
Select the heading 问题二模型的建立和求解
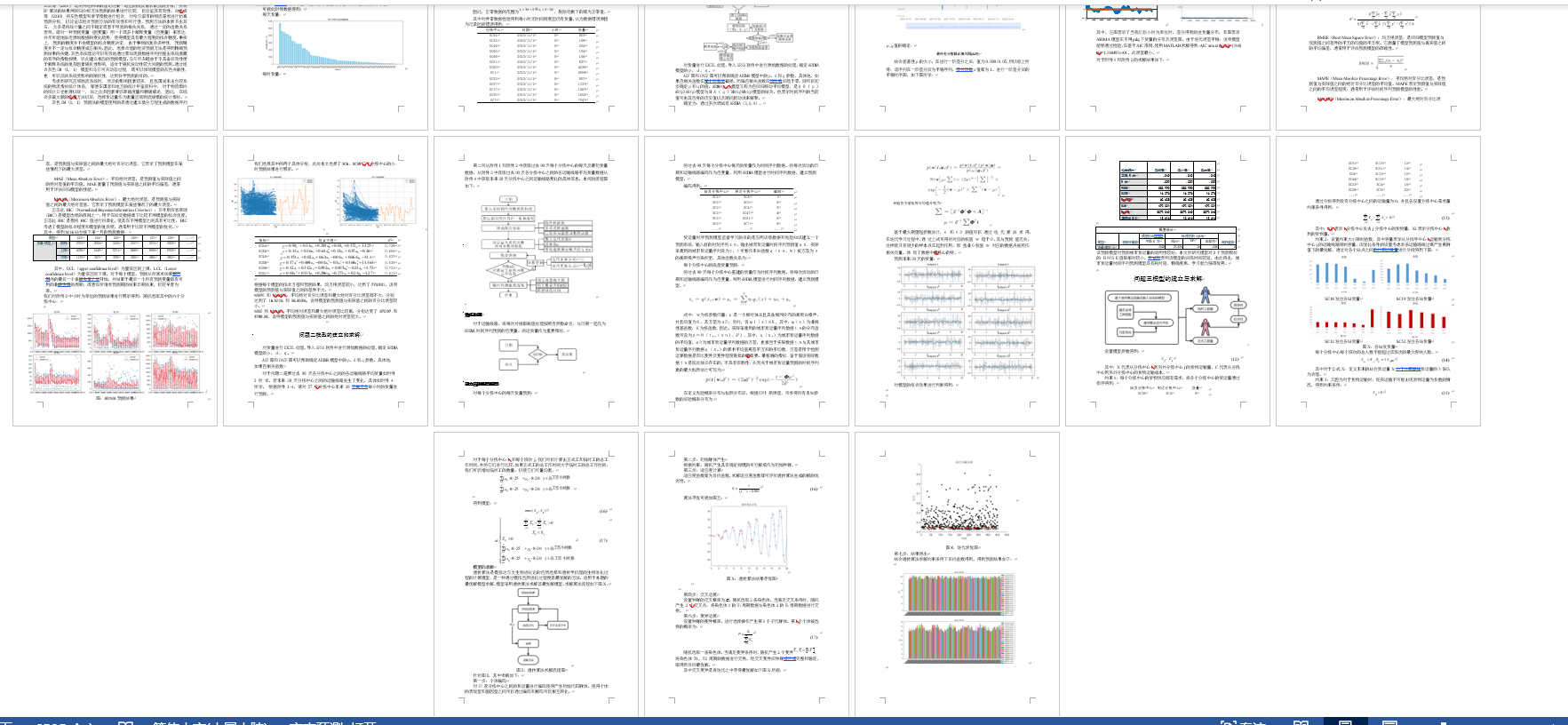[x=330, y=335]
